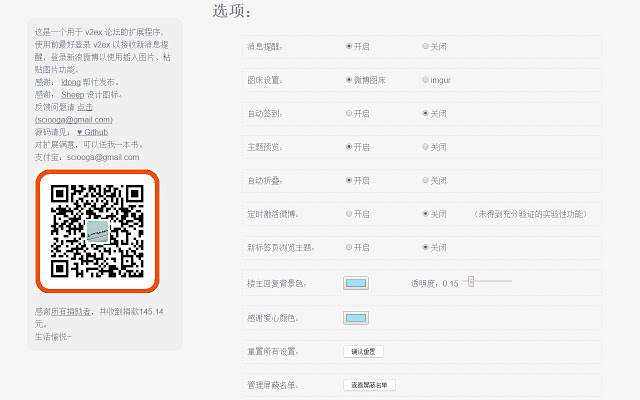Select 微博图床 as the image host
Screen dimensions: 640x400
pos(348,80)
